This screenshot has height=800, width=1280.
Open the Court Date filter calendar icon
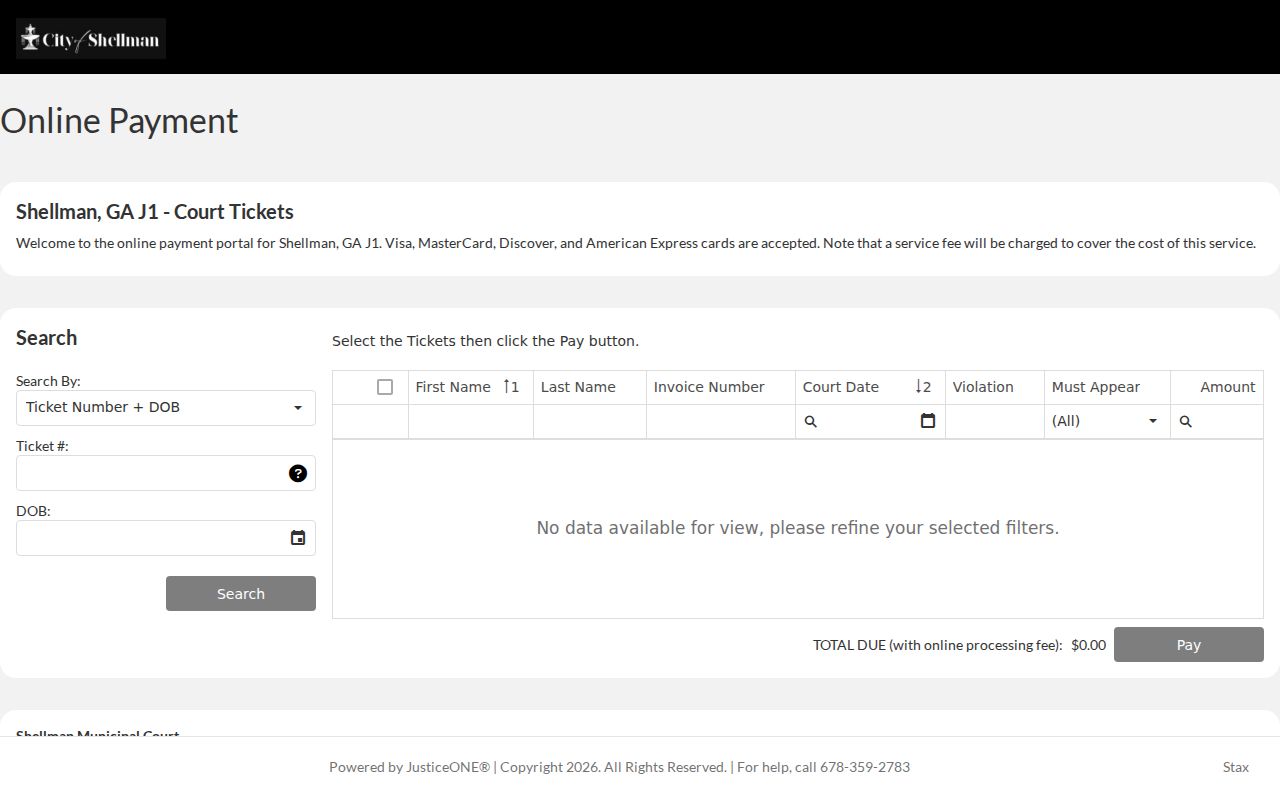[928, 421]
